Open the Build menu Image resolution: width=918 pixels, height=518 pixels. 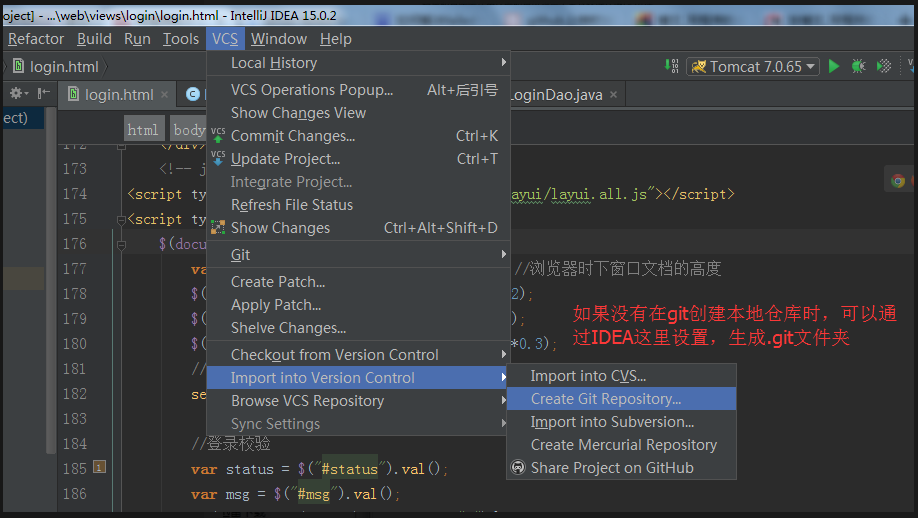click(x=94, y=39)
